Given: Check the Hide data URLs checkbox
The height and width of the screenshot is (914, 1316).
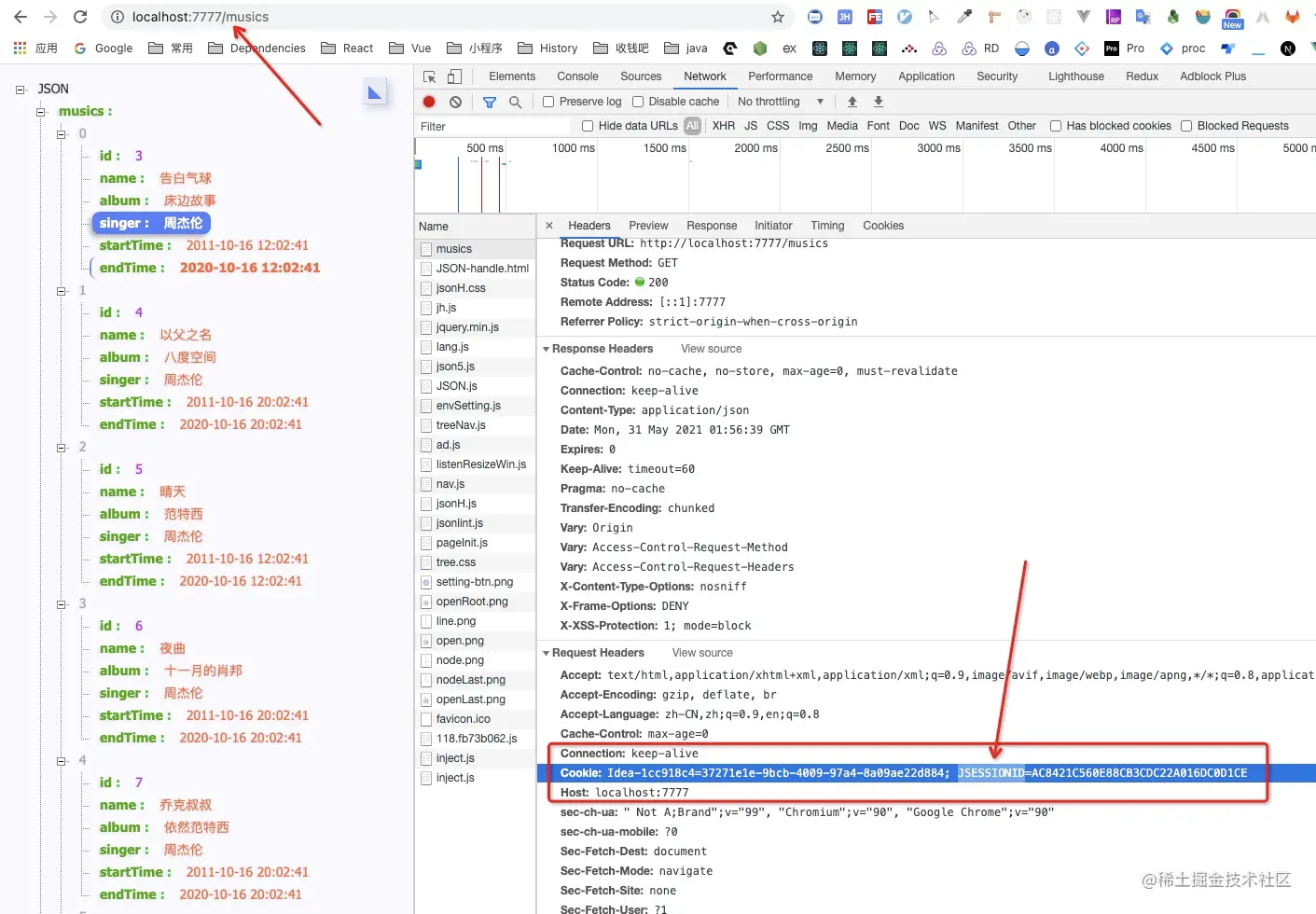Looking at the screenshot, I should coord(588,126).
